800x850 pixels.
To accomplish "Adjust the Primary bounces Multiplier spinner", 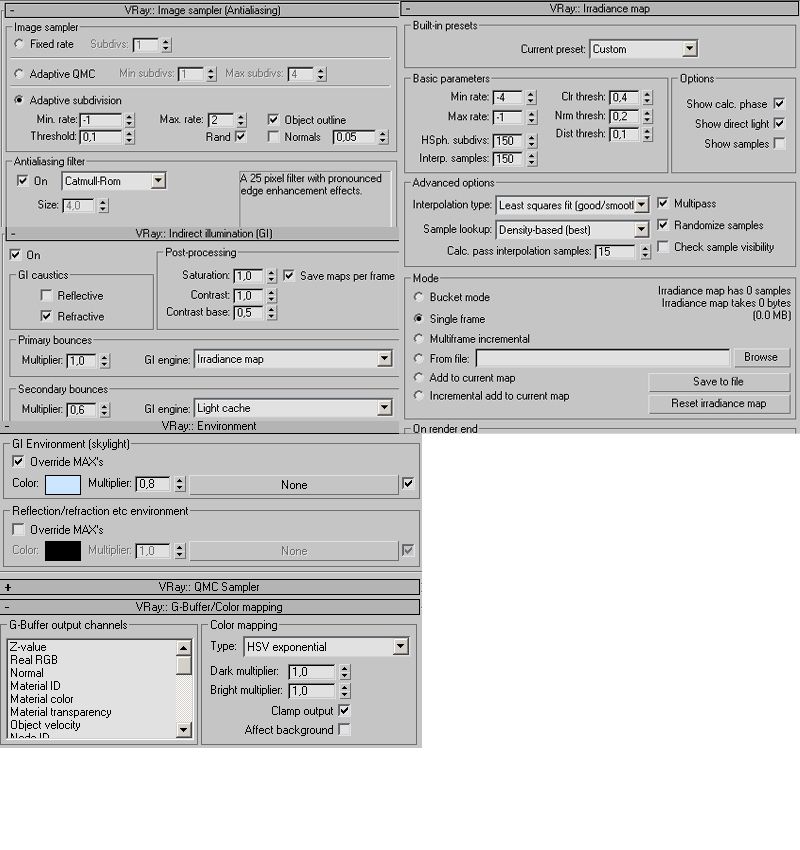I will pyautogui.click(x=105, y=361).
